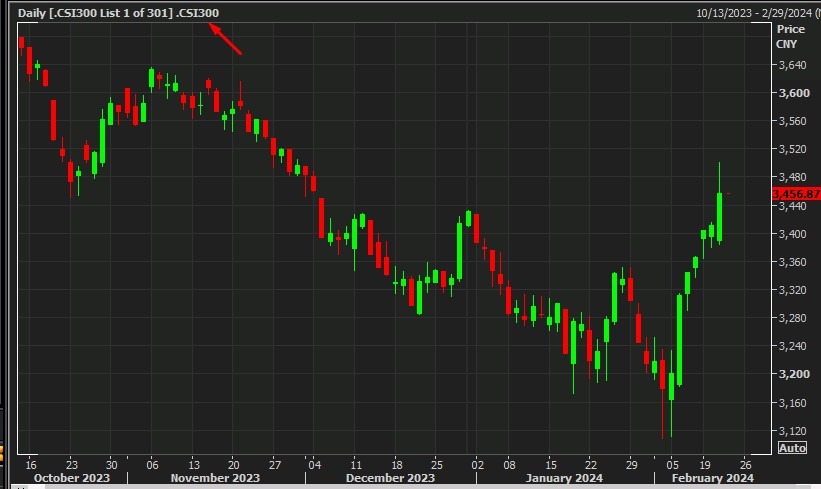Click the November 2023 month label
This screenshot has width=821, height=489.
(x=215, y=478)
